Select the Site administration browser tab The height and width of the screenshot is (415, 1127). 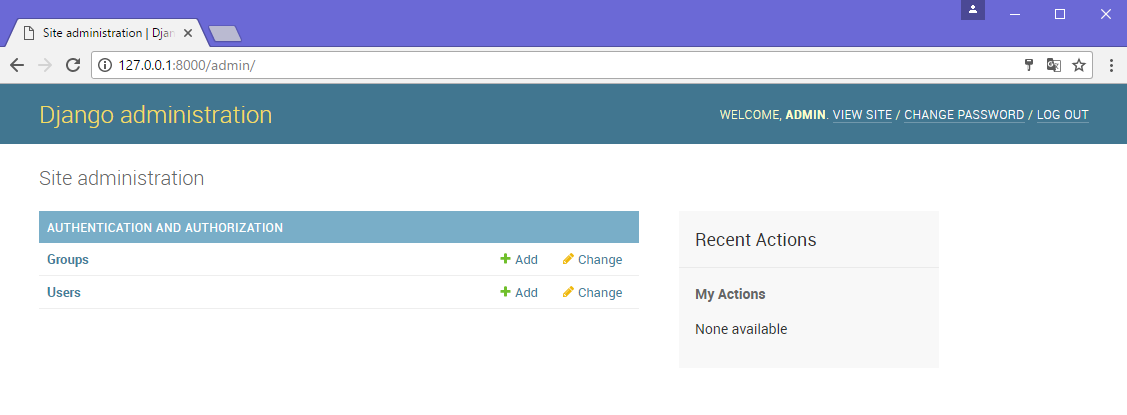106,33
